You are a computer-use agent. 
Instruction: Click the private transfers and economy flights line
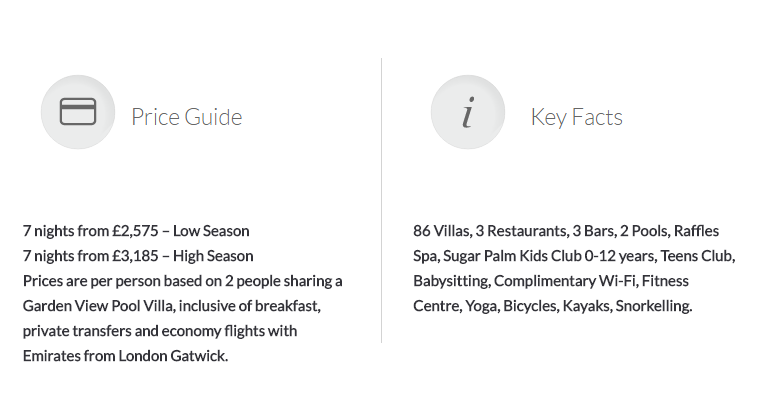160,331
